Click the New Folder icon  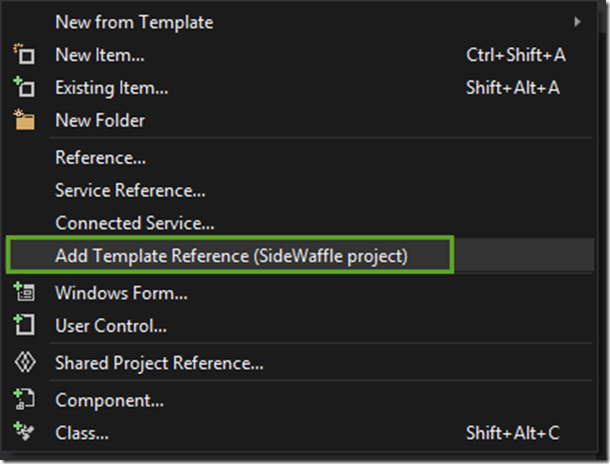tap(24, 119)
